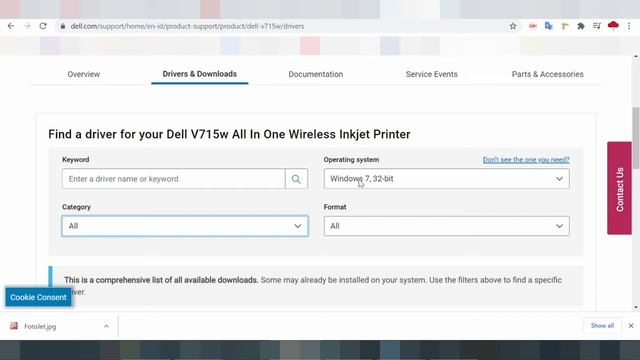640x360 pixels.
Task: Go back using the browser back arrow
Action: tap(11, 26)
